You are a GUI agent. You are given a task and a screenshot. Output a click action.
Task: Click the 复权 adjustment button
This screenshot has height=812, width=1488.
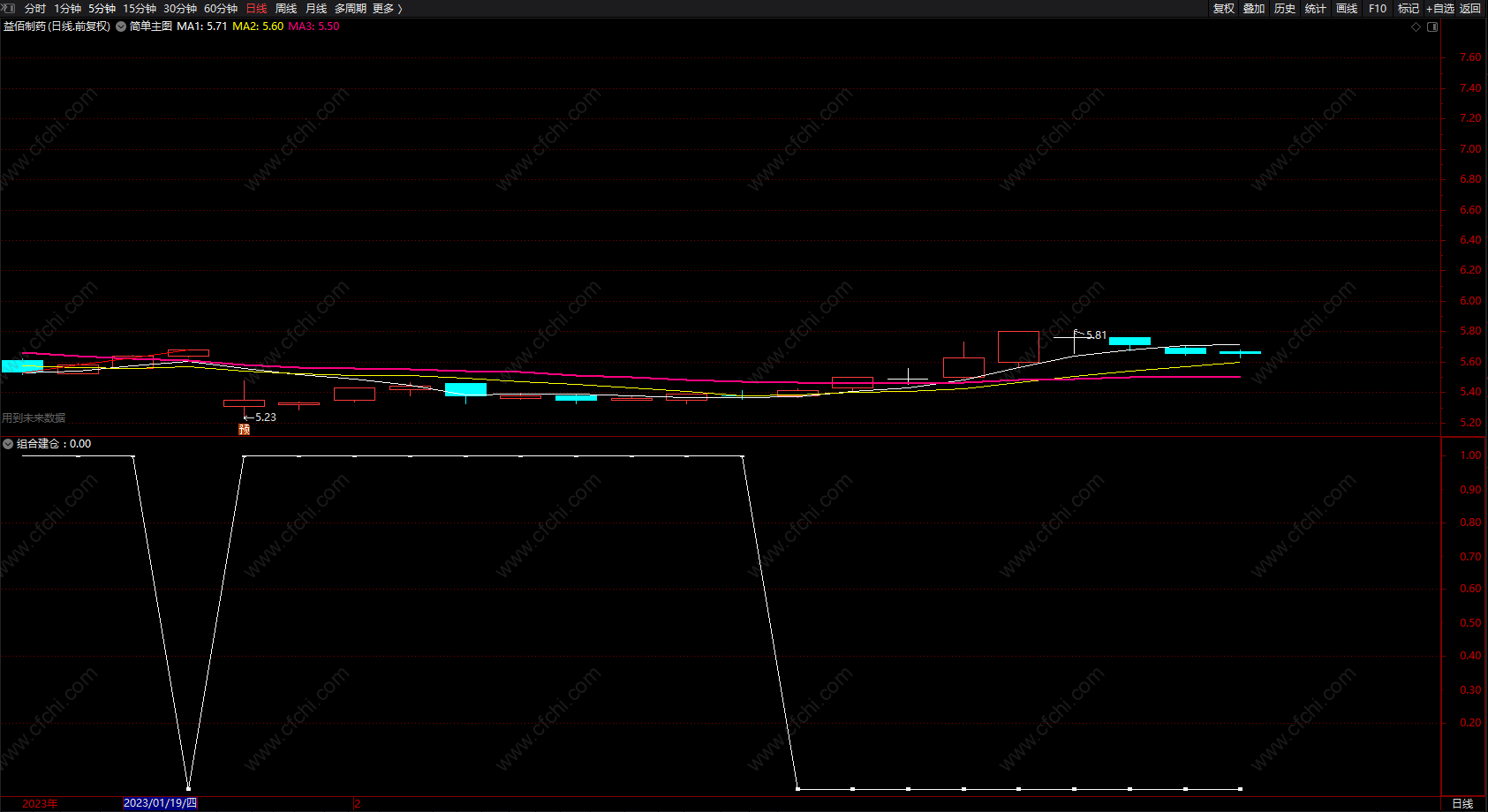pos(1224,9)
